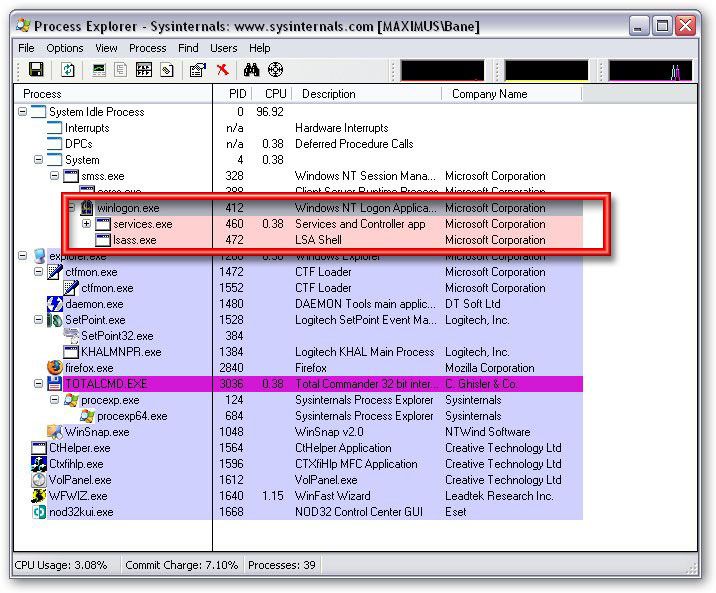Click the Find Window's Process target icon

tap(275, 70)
